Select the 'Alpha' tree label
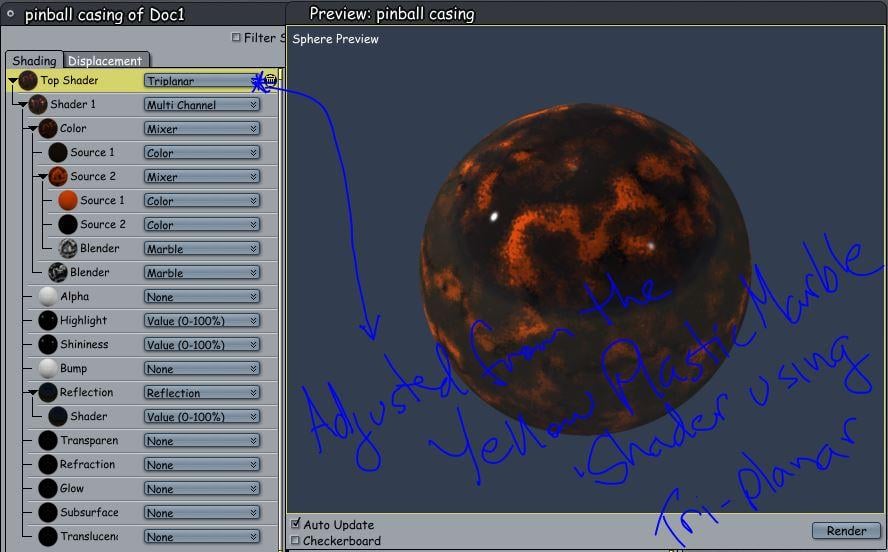The width and height of the screenshot is (888, 552). 75,296
